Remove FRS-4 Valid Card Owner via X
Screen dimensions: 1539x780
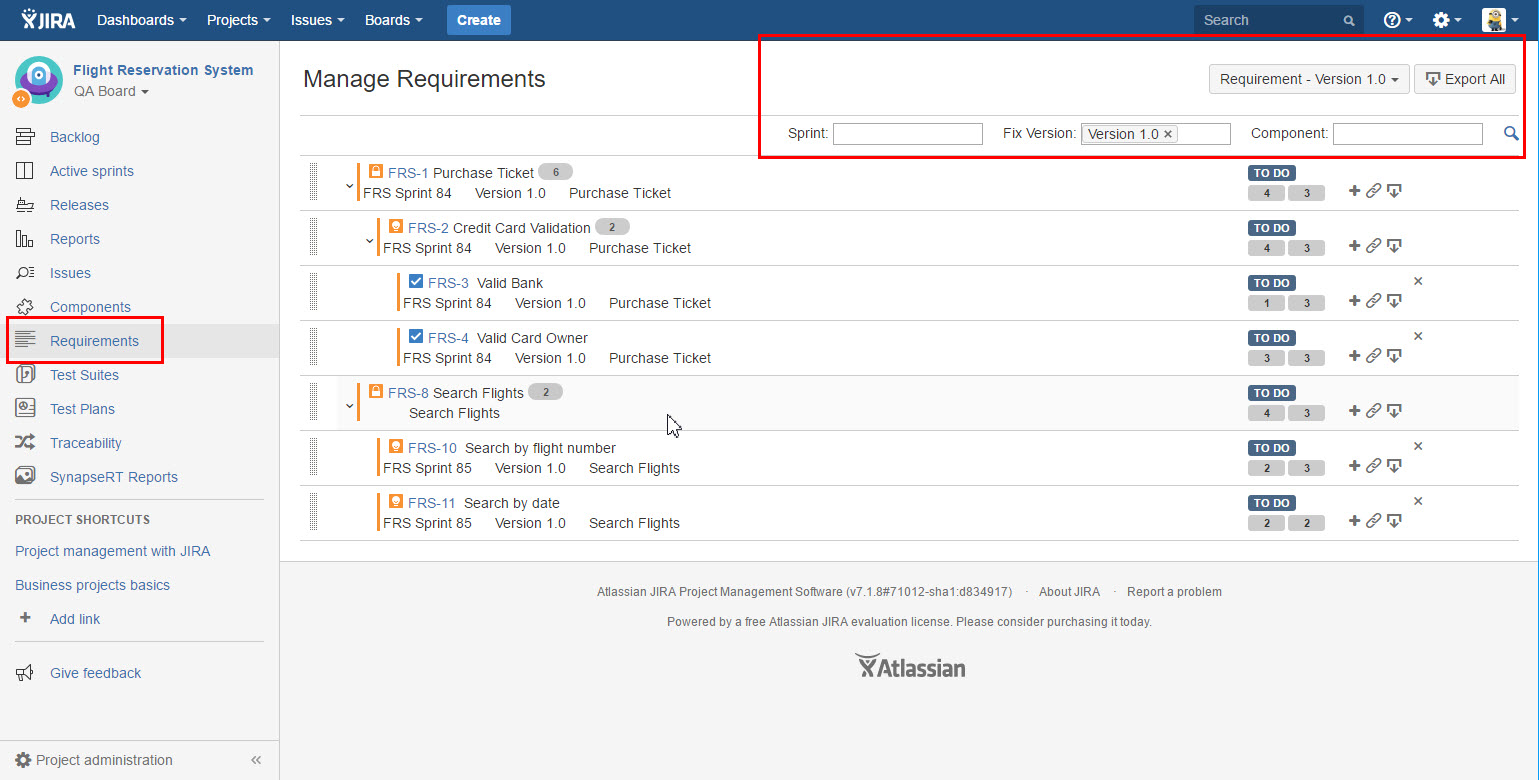(x=1418, y=336)
